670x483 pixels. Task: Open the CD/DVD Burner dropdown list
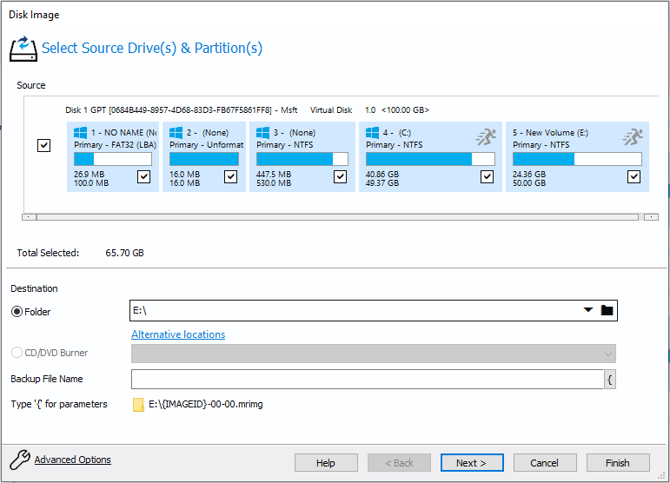607,353
